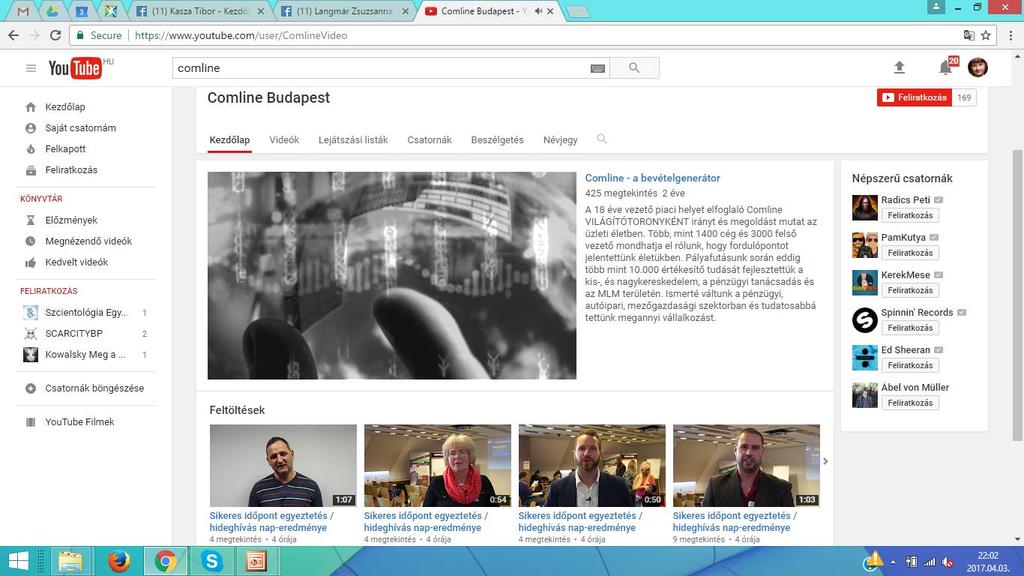This screenshot has width=1024, height=576.
Task: Select the Kezdőlap channel tab
Action: coord(229,140)
